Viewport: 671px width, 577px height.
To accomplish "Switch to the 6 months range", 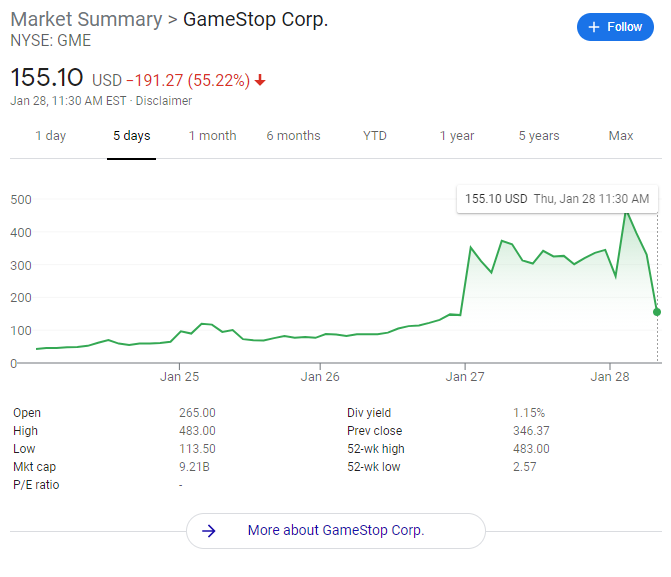I will point(293,136).
